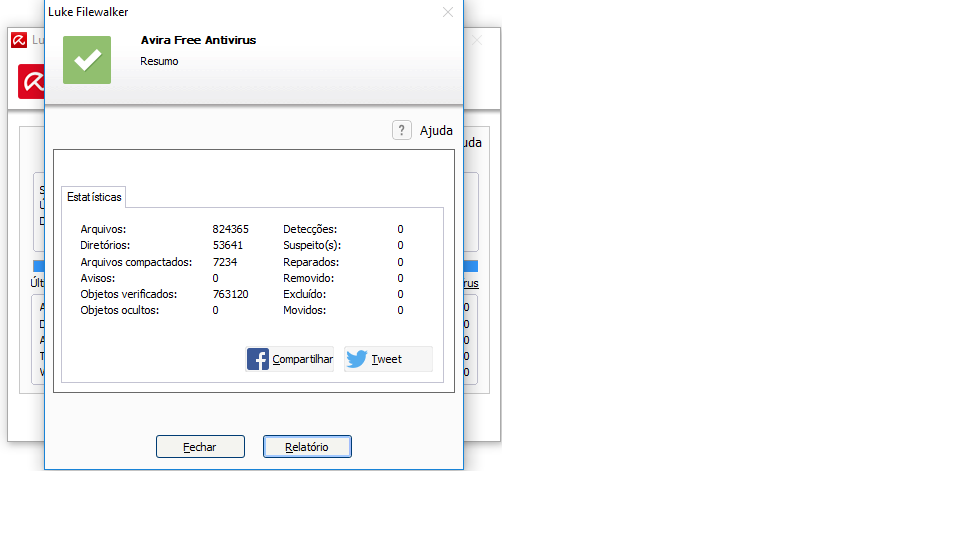Click the Arquivos value 824365
The image size is (960, 540).
[x=231, y=229]
